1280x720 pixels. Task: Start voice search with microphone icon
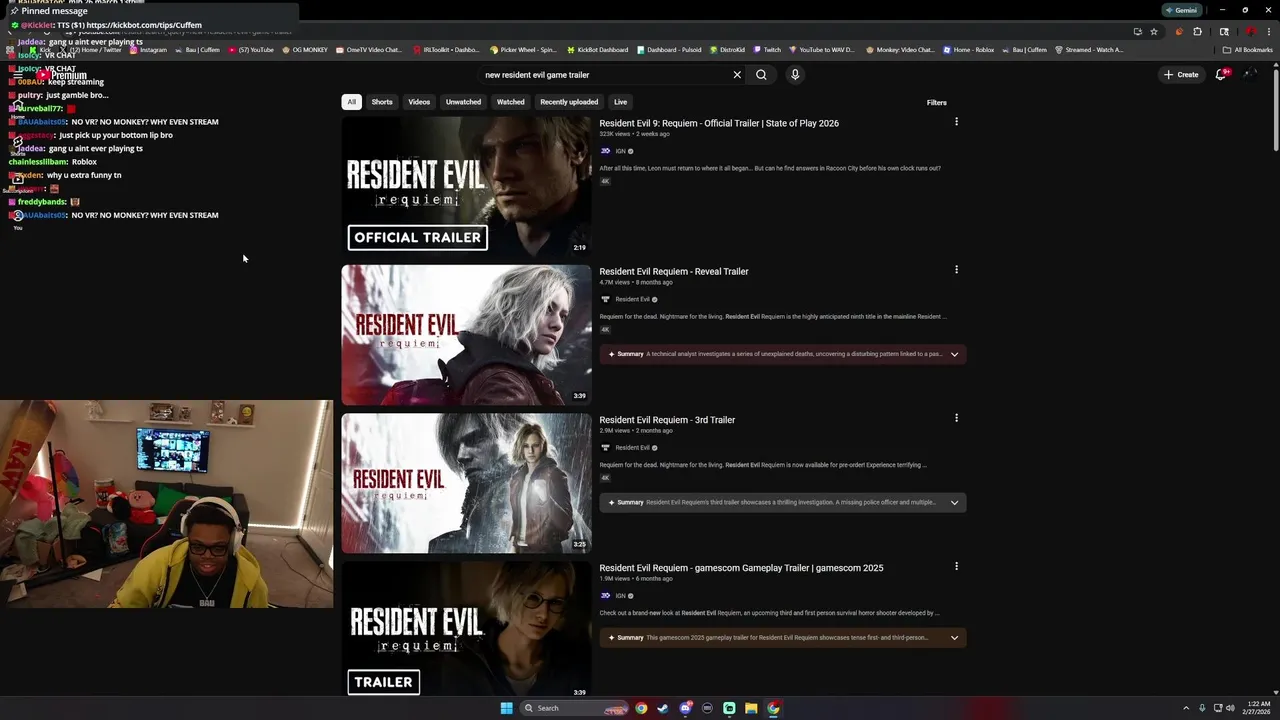click(795, 75)
